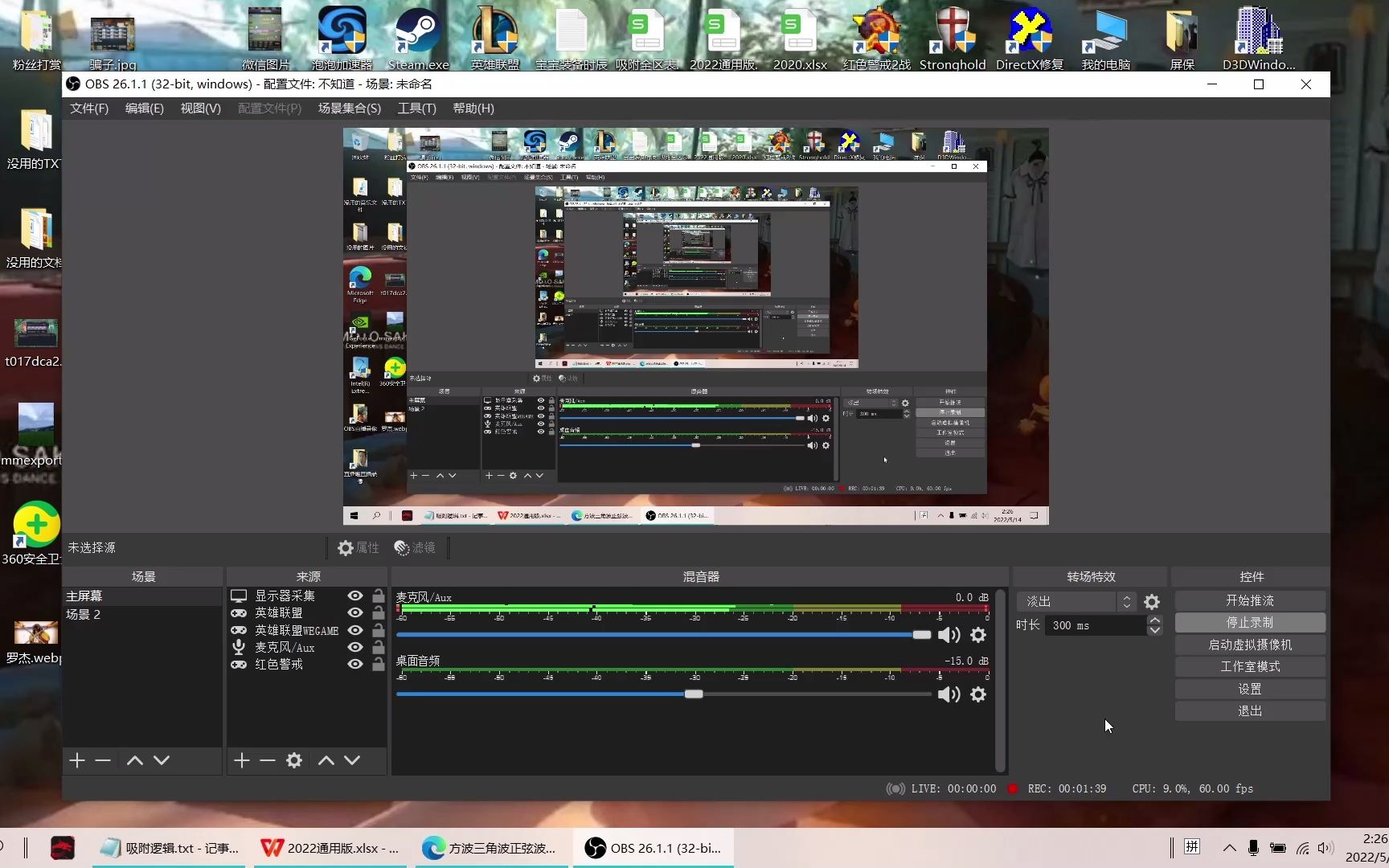Image resolution: width=1389 pixels, height=868 pixels.
Task: Move scene down with arrow icon
Action: [x=162, y=760]
